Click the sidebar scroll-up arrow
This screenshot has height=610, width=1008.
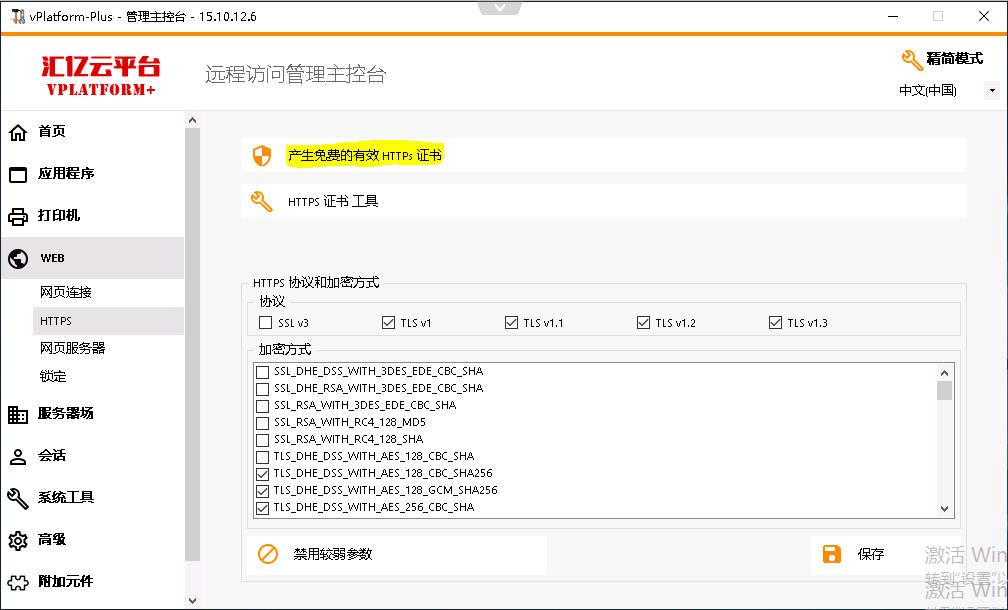192,121
